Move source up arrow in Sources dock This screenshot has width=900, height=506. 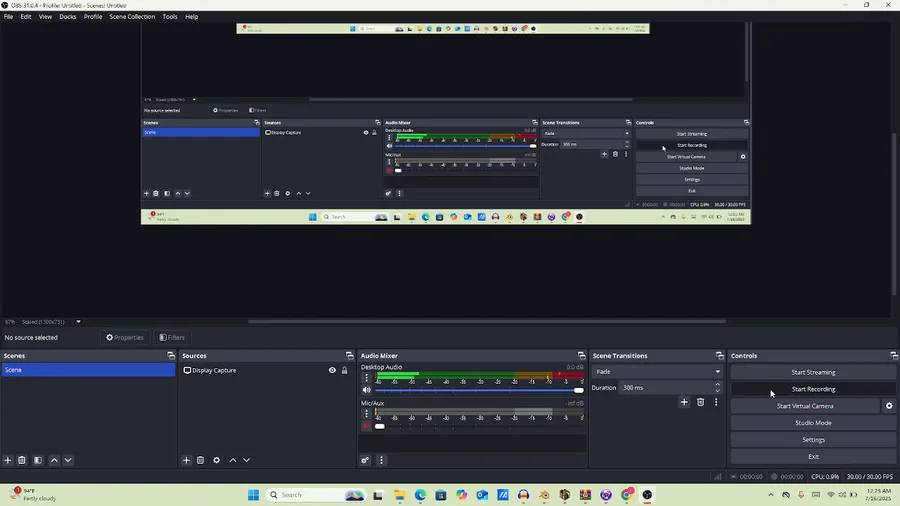click(232, 460)
